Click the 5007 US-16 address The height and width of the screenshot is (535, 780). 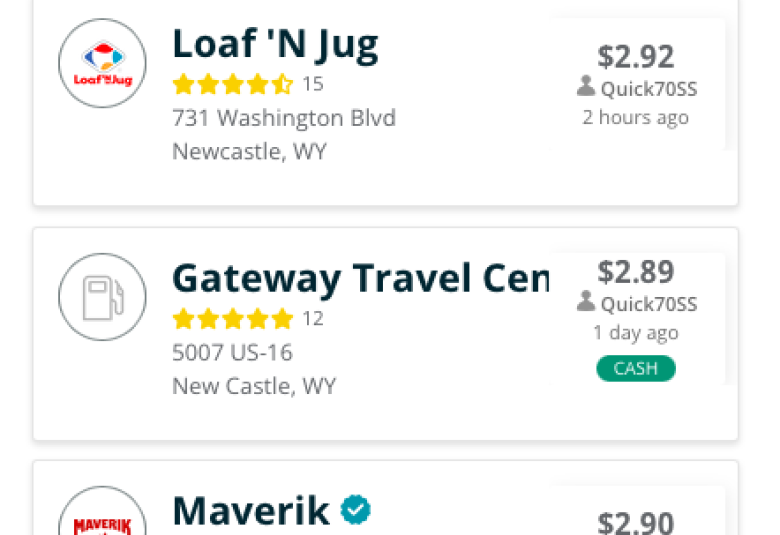[x=232, y=352]
